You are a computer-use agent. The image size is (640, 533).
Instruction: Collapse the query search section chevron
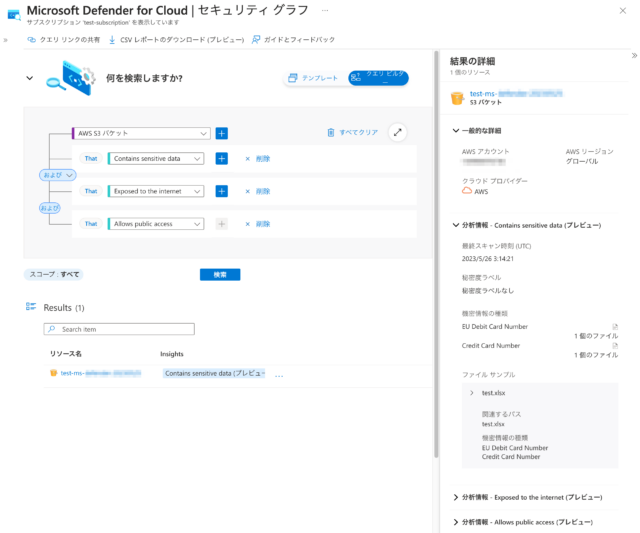coord(29,78)
